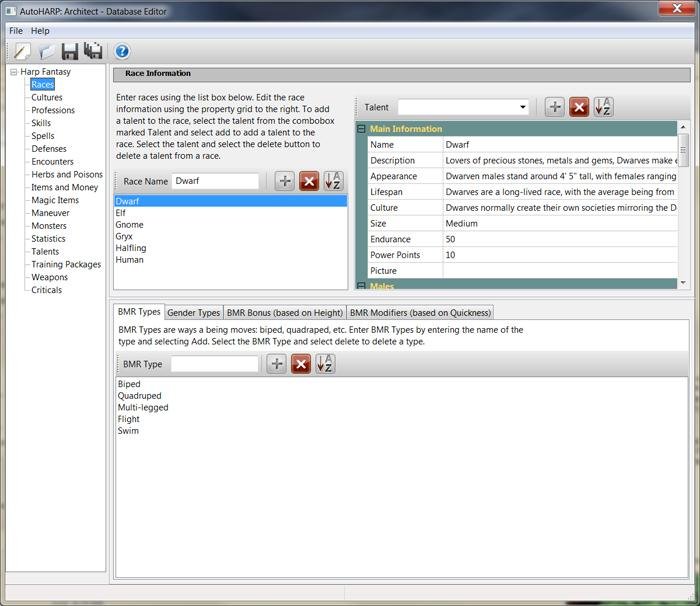The height and width of the screenshot is (606, 700).
Task: Select Human in the race list
Action: click(x=230, y=260)
